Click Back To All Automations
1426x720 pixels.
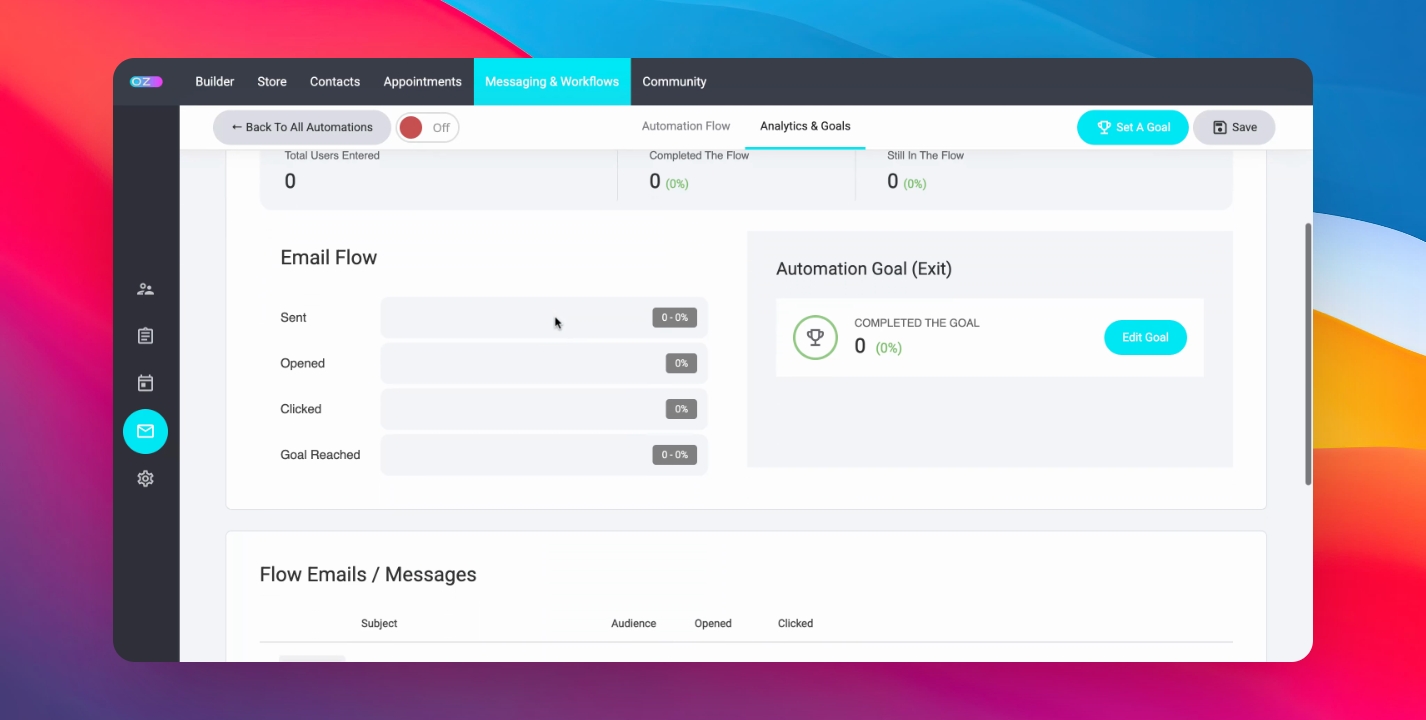[302, 127]
